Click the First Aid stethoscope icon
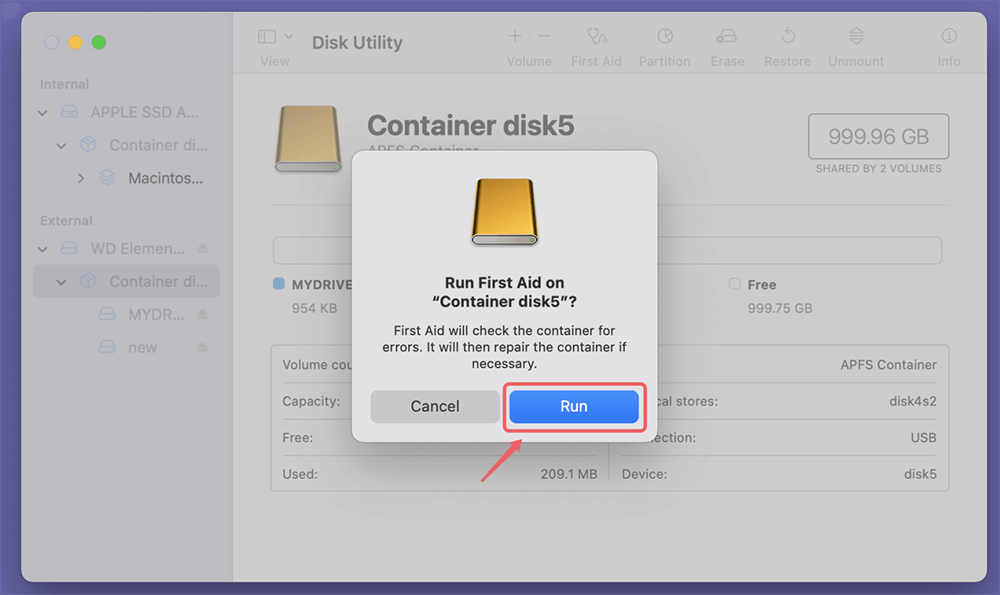Viewport: 1000px width, 595px height. tap(597, 37)
